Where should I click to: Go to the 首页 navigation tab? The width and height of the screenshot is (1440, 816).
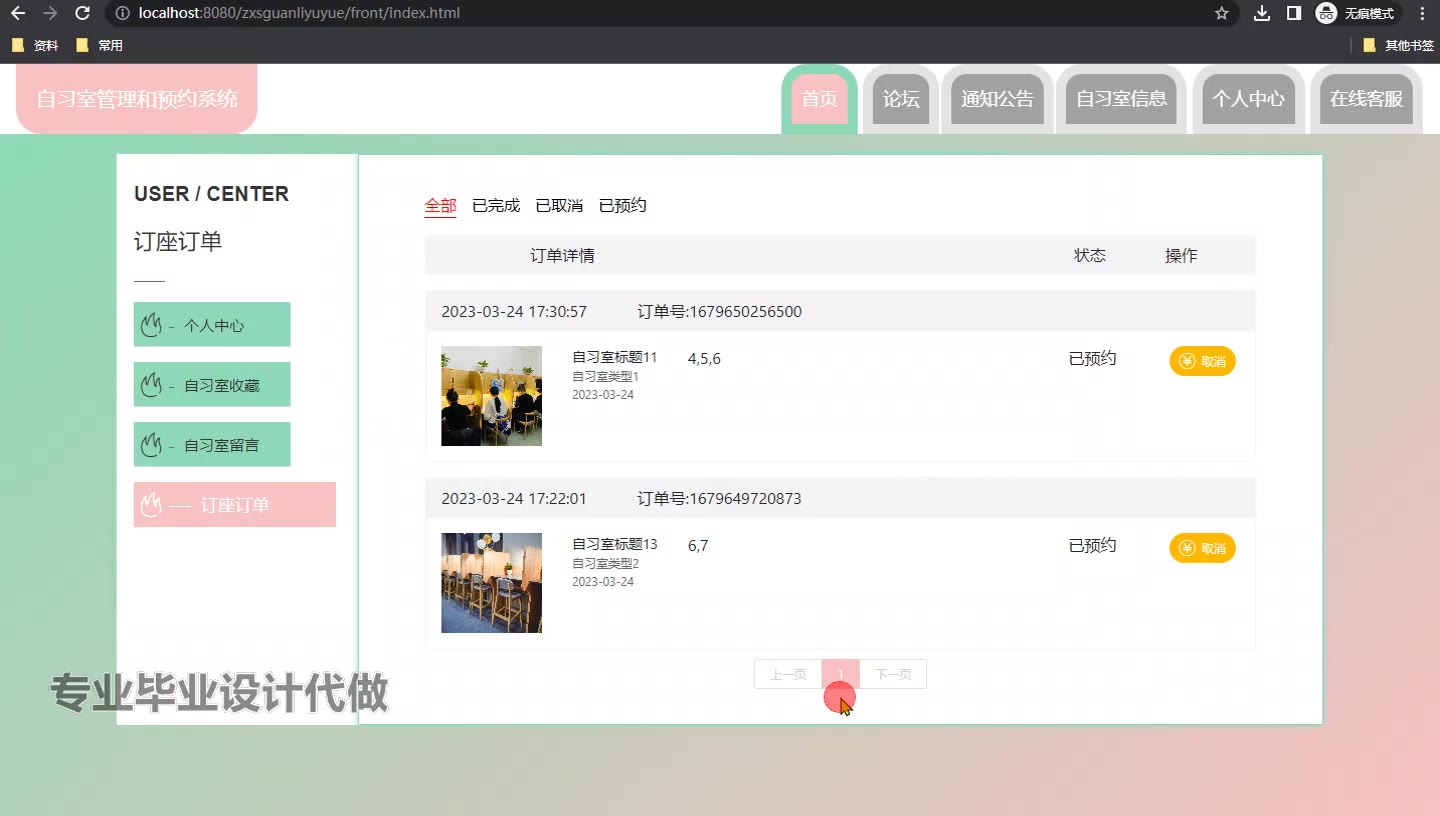coord(819,99)
